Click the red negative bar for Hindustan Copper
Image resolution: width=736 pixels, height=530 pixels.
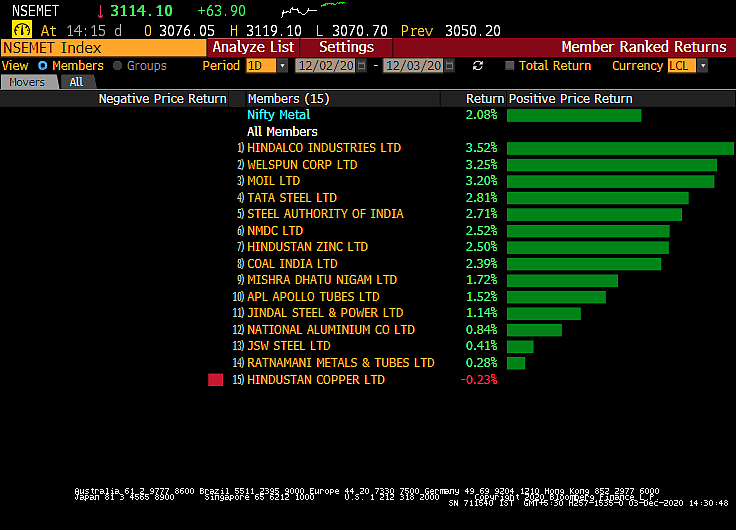215,380
